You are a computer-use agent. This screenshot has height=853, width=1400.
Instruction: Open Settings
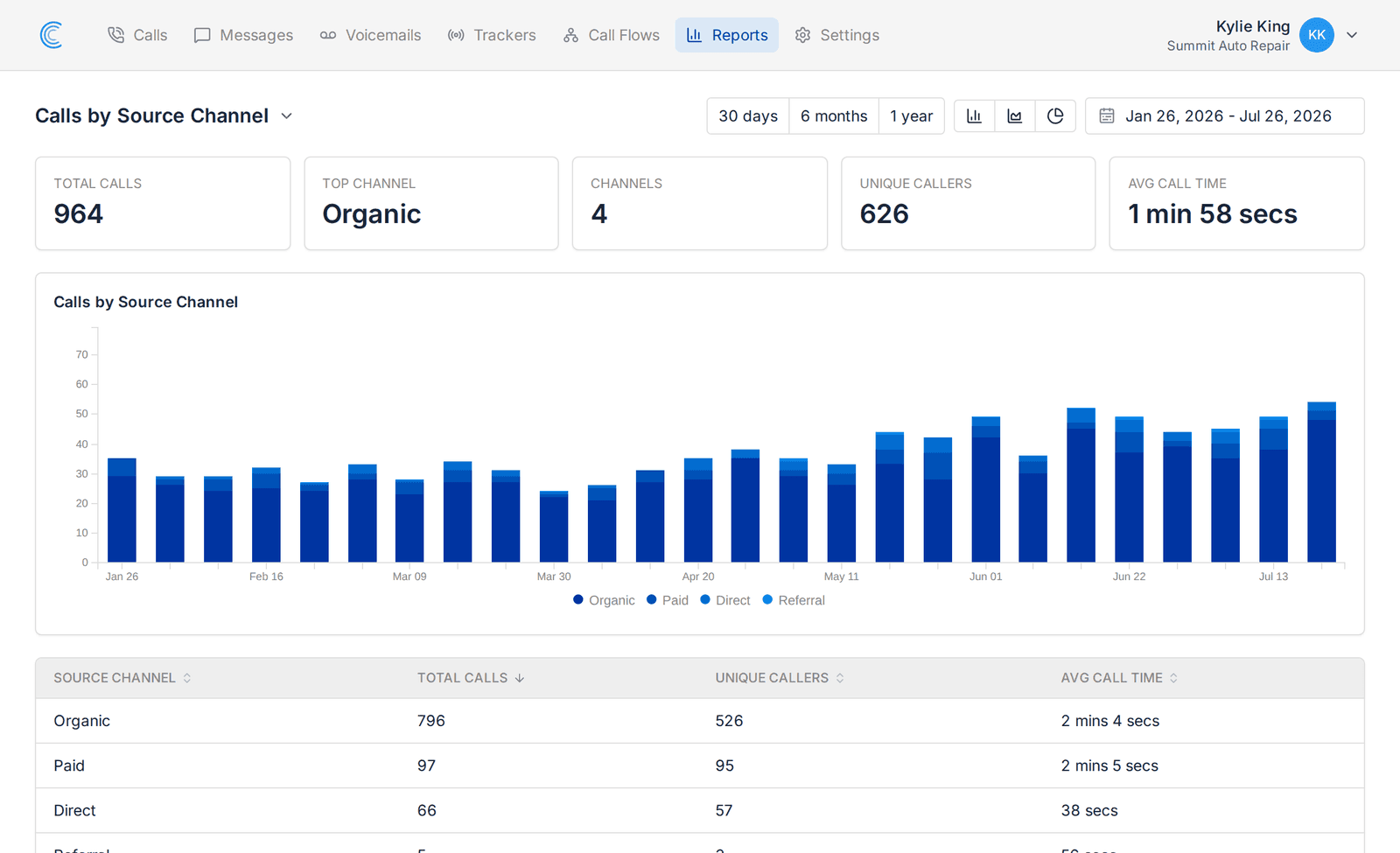tap(837, 35)
